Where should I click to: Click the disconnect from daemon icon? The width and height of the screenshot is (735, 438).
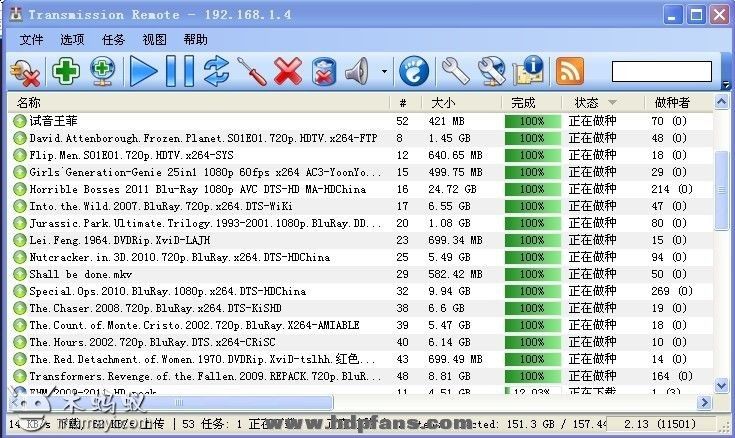click(x=25, y=72)
